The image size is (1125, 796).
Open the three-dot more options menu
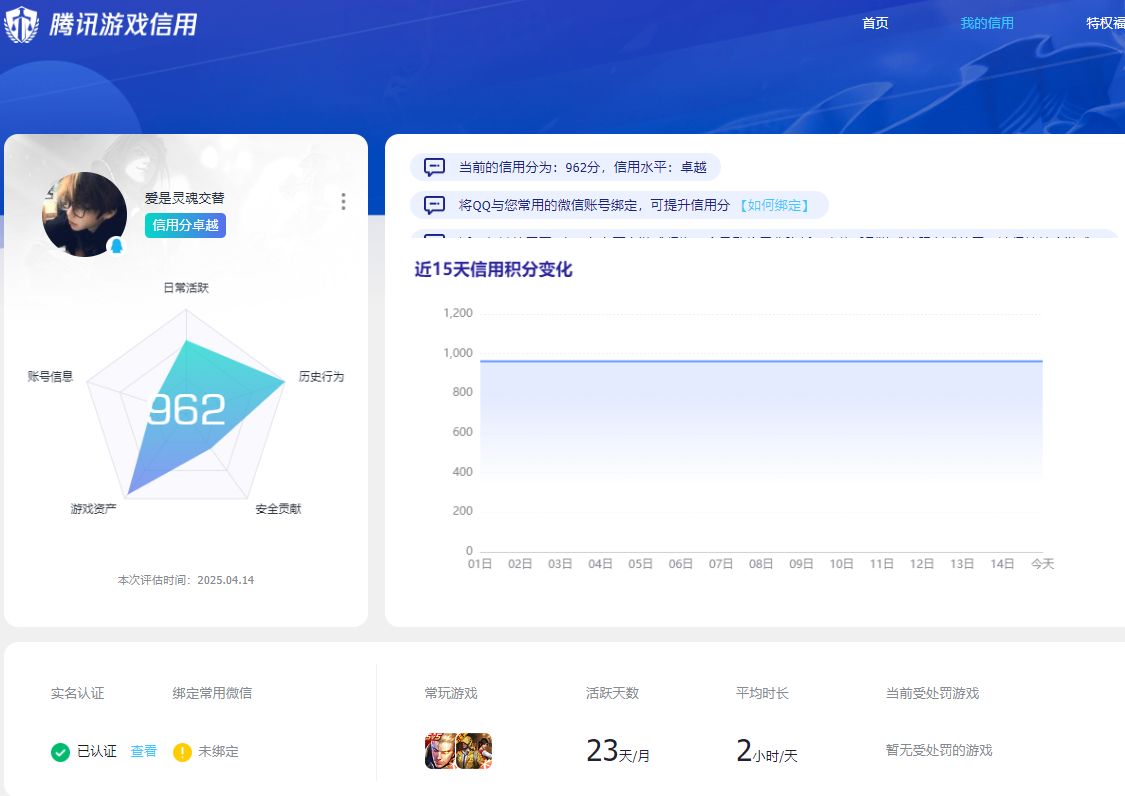[x=344, y=202]
